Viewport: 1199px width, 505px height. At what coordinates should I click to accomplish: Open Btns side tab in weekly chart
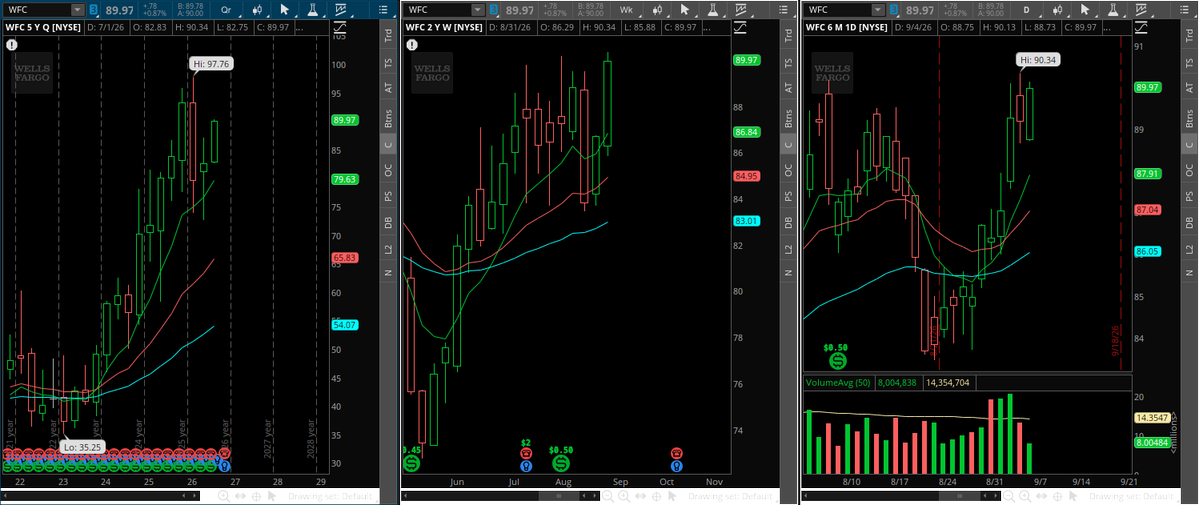point(789,117)
